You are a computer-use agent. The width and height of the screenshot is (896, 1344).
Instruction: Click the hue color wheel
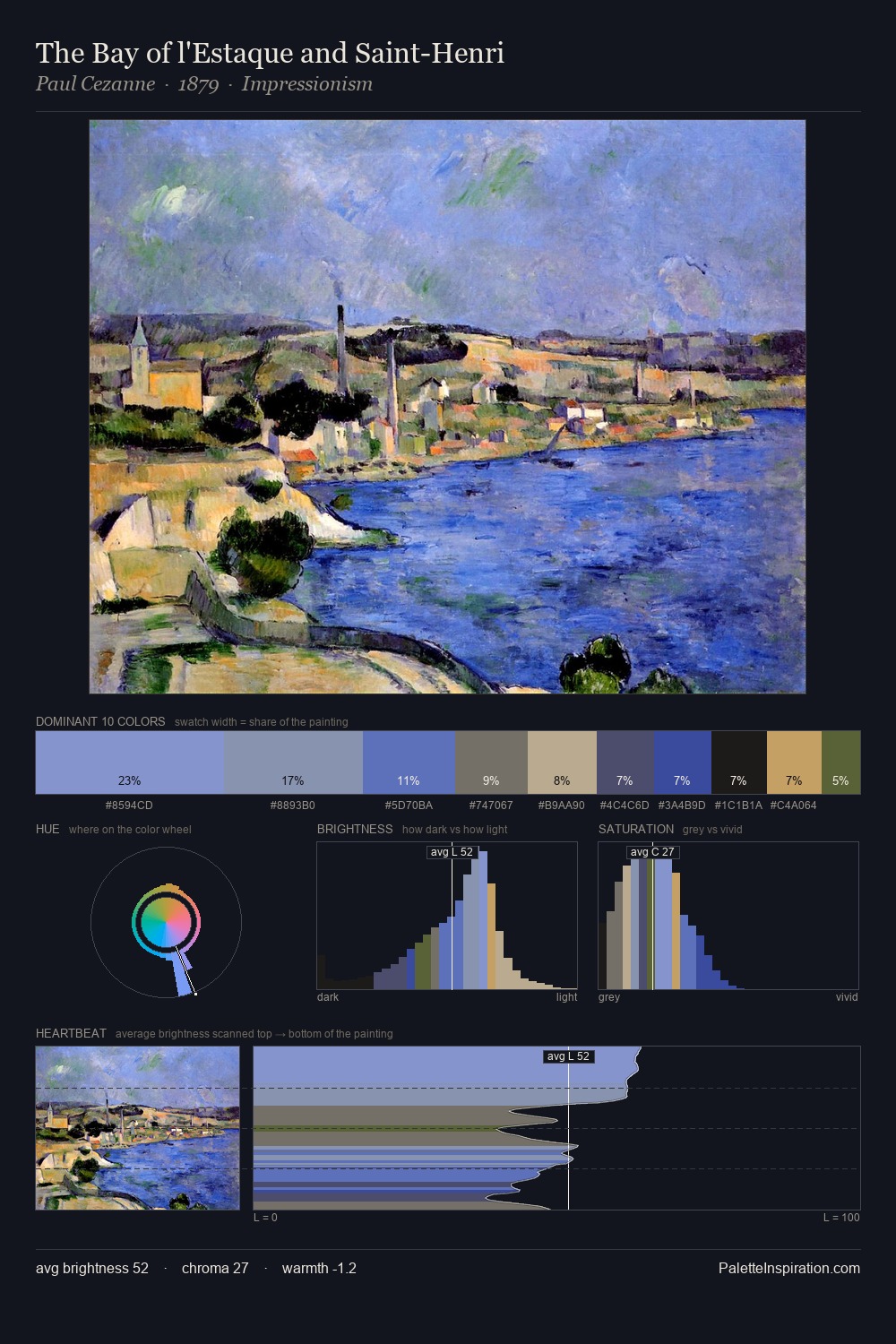(x=166, y=922)
